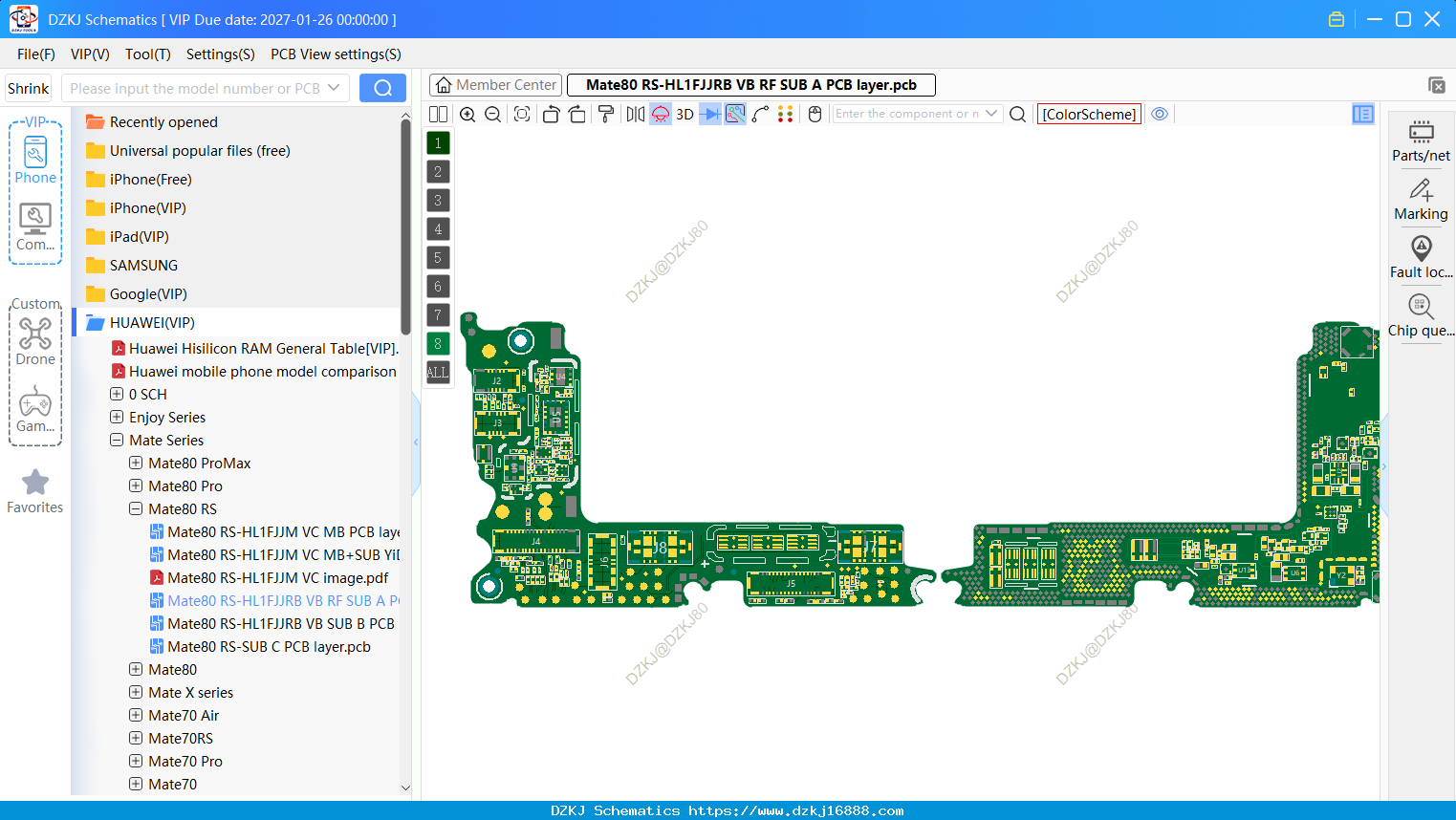The width and height of the screenshot is (1456, 820).
Task: Search the component with magnifier icon
Action: [1018, 114]
